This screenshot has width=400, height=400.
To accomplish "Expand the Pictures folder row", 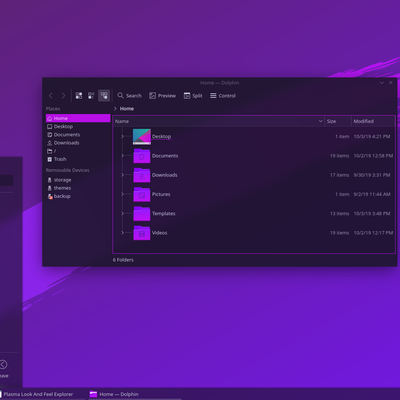I will (122, 194).
